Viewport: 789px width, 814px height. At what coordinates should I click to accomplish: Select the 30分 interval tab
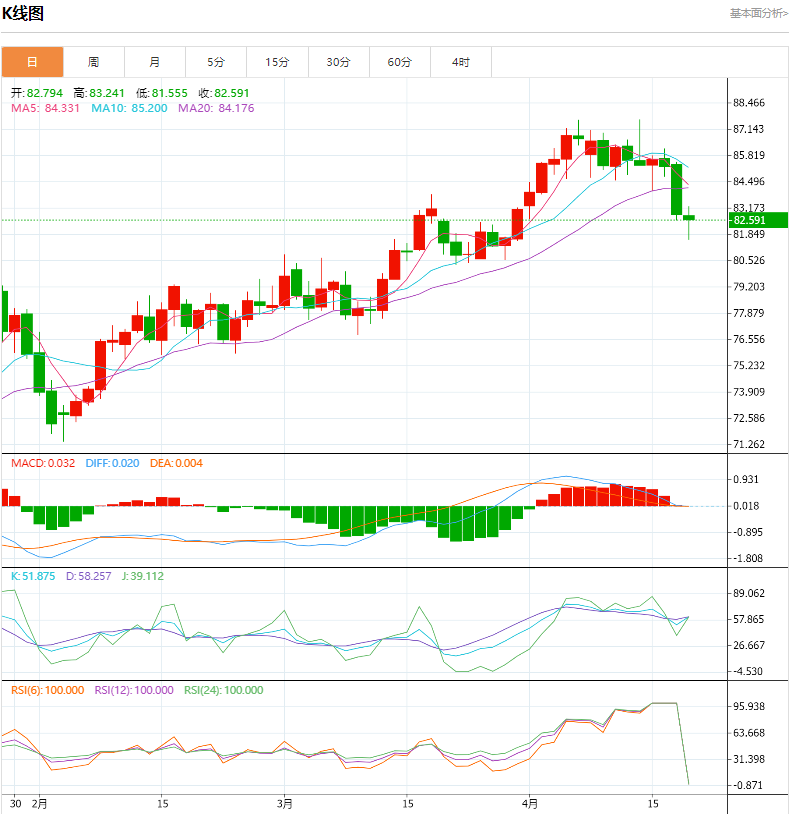(x=338, y=62)
